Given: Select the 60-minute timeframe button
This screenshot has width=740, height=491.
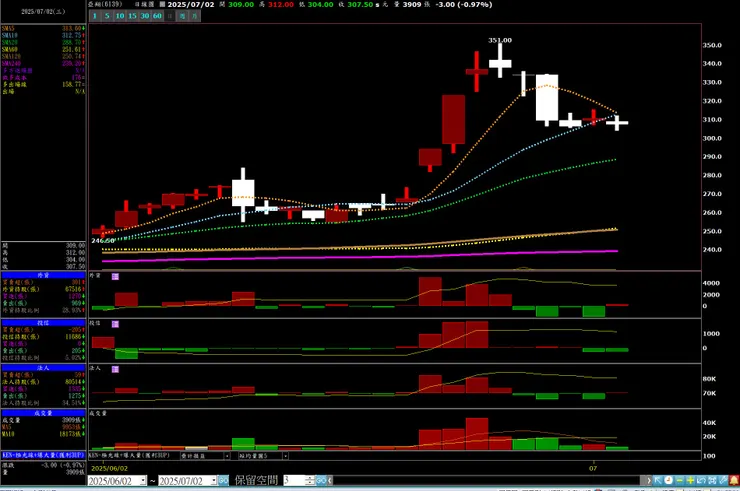Looking at the screenshot, I should pos(157,16).
